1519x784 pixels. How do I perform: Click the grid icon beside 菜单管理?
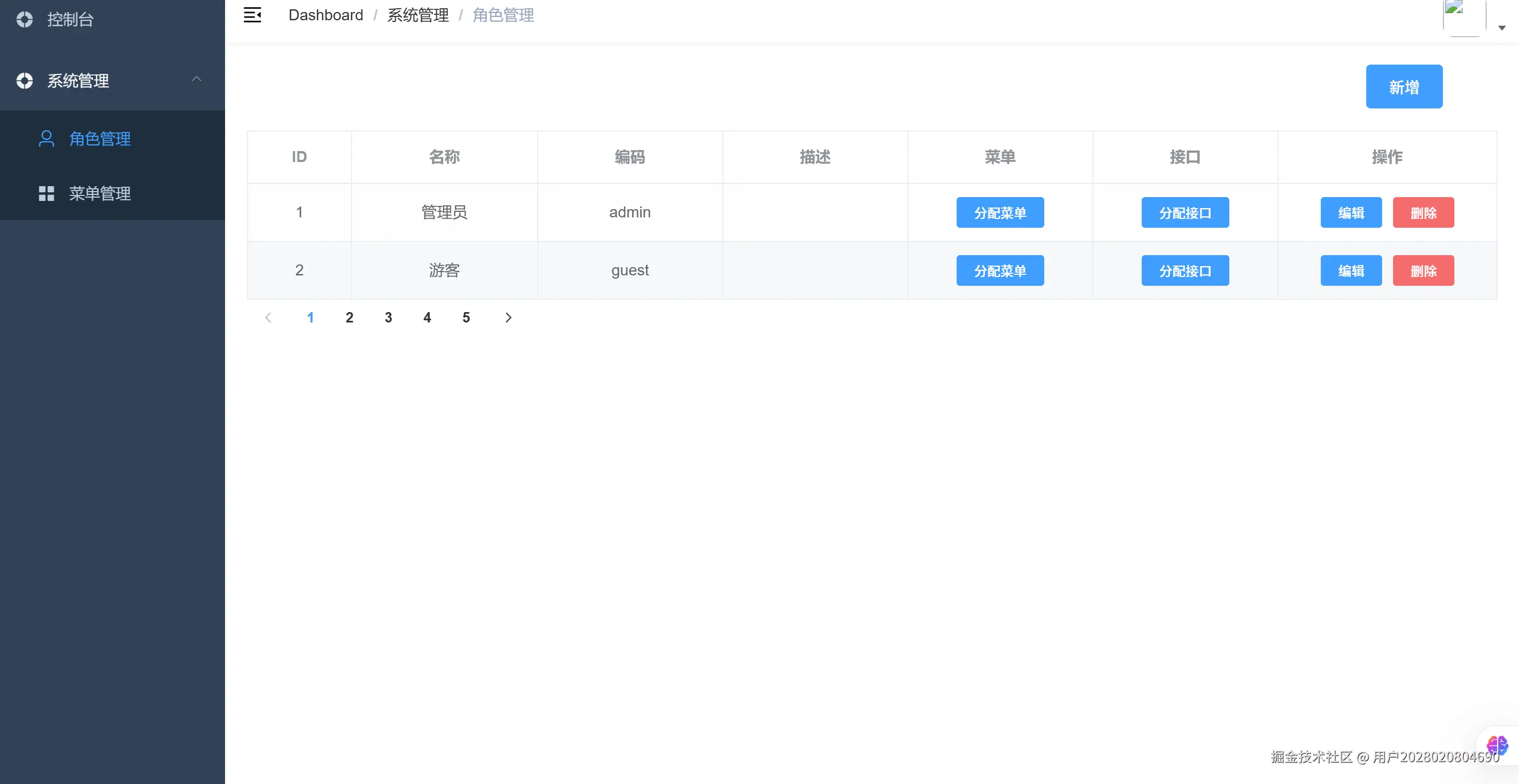point(47,193)
